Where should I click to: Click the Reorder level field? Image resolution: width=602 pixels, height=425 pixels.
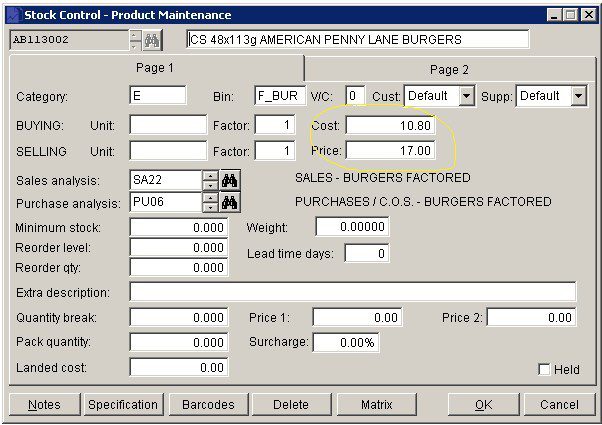[179, 248]
